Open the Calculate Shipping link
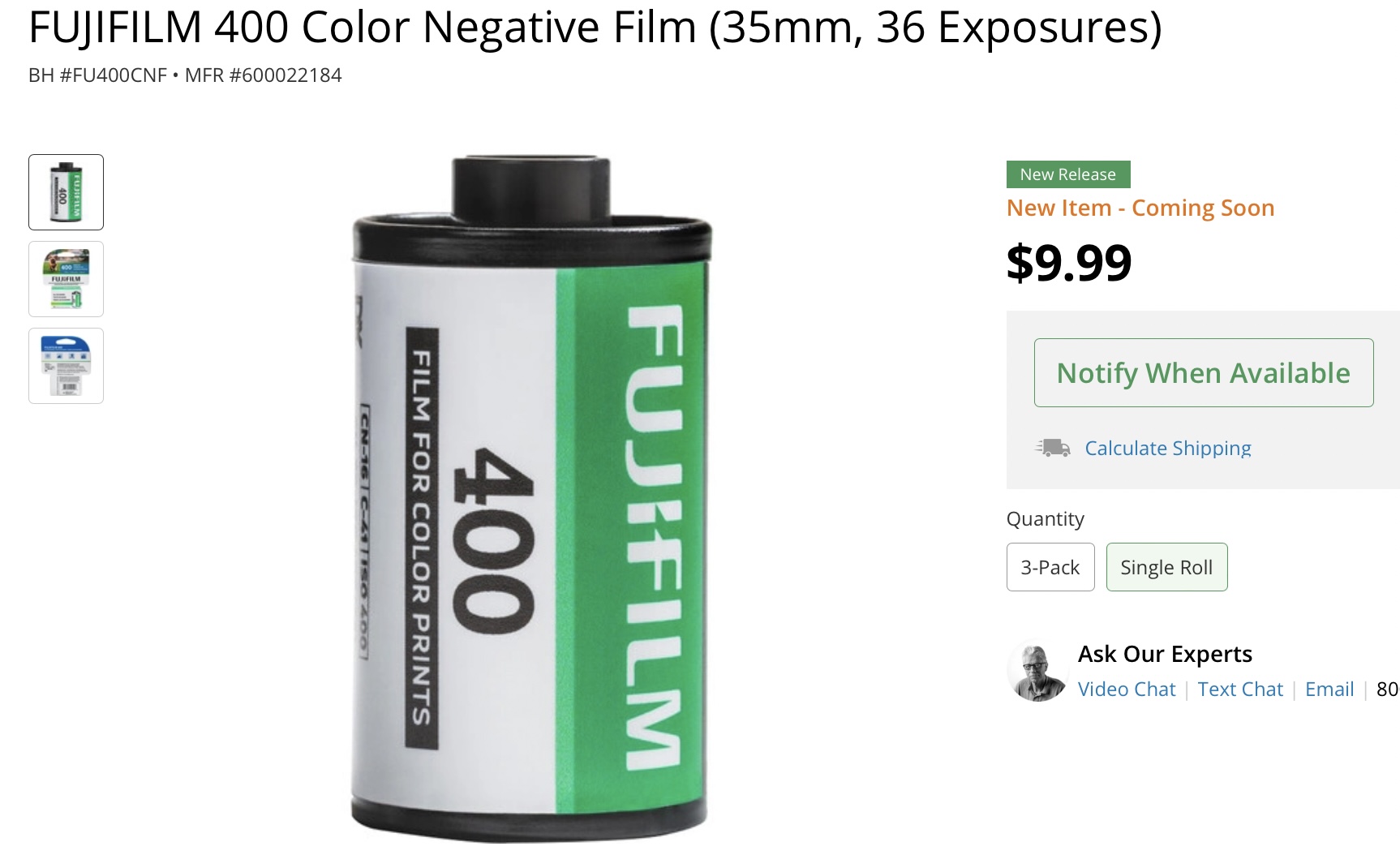 pos(1168,448)
